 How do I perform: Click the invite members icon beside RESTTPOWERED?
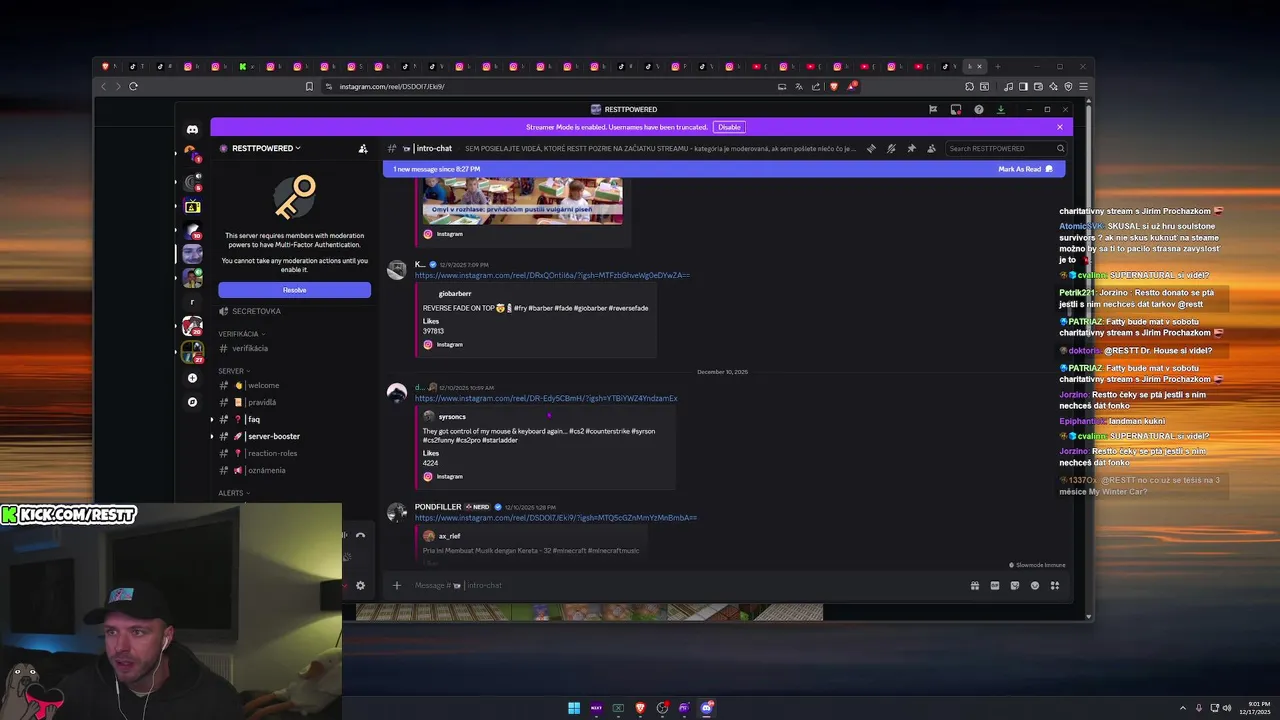pyautogui.click(x=363, y=148)
